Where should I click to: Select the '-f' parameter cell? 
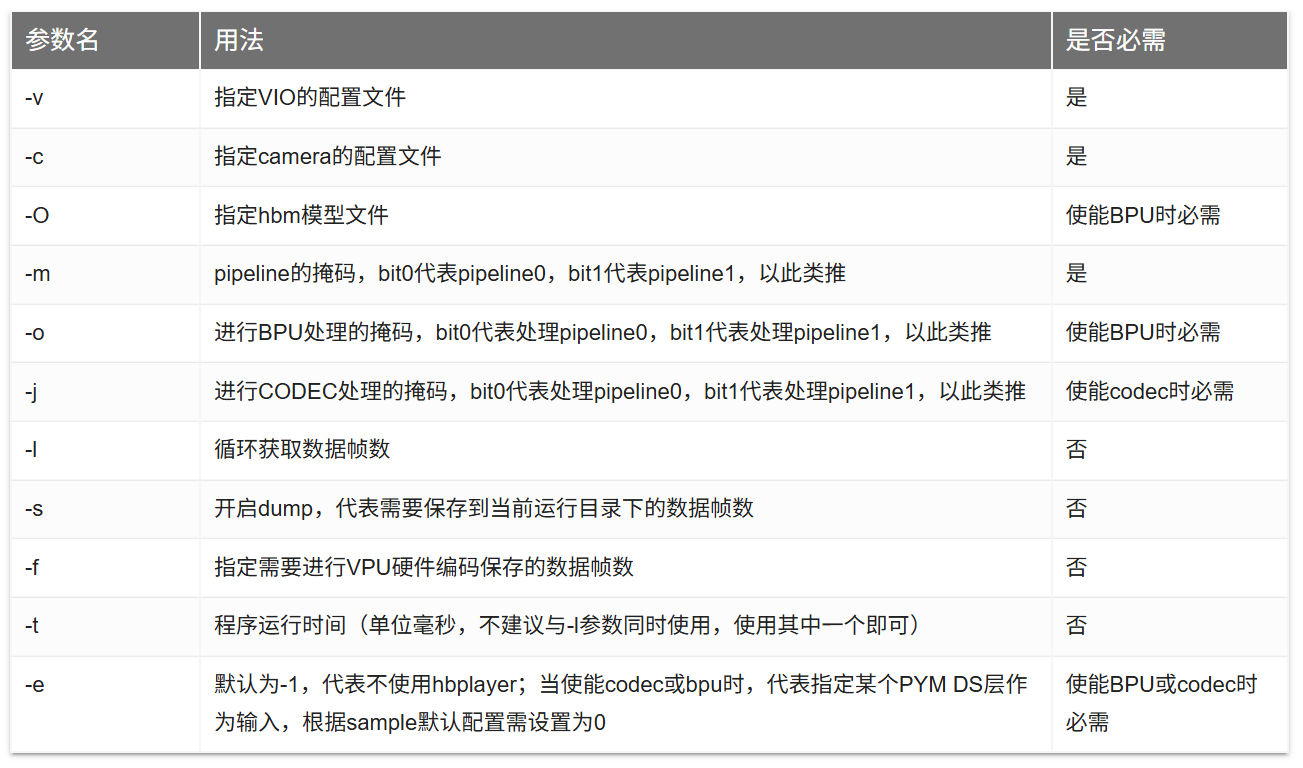click(105, 568)
